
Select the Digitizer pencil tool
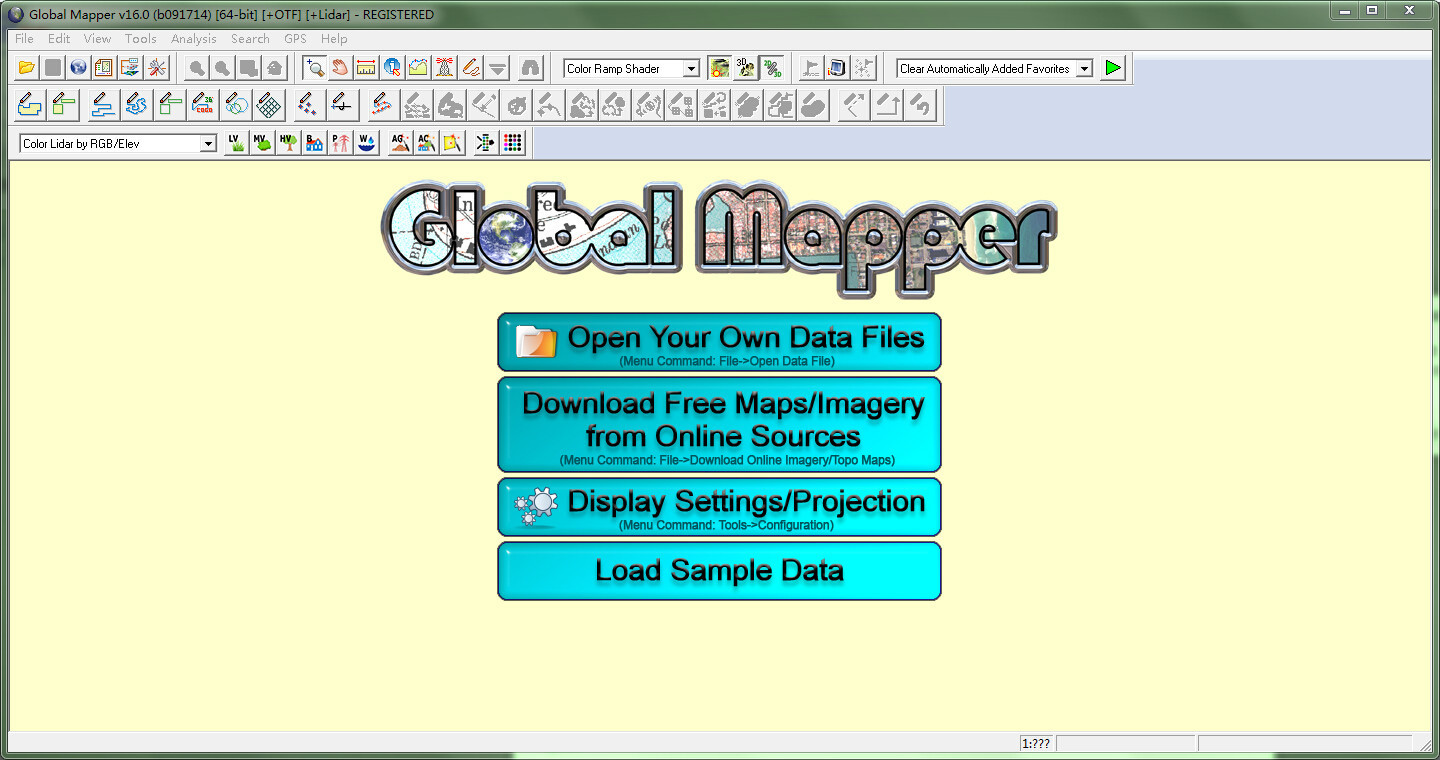pyautogui.click(x=470, y=68)
